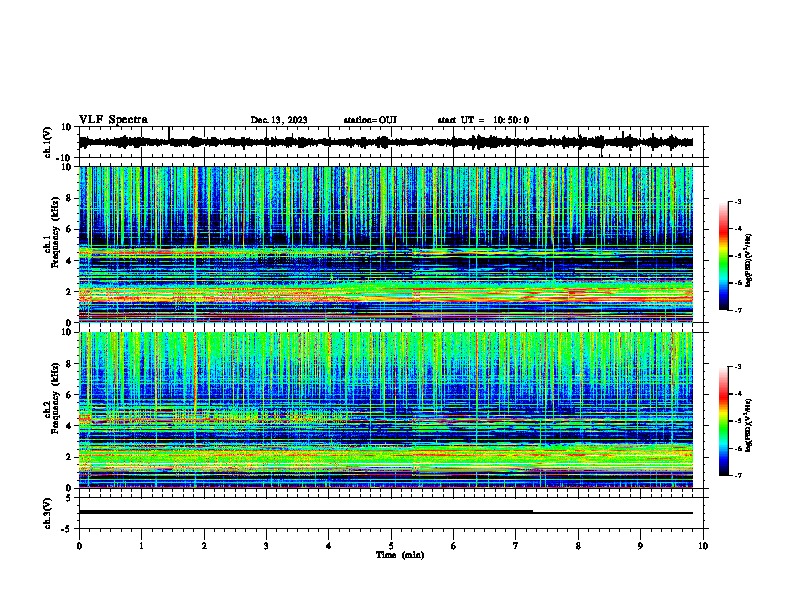The width and height of the screenshot is (792, 612).
Task: Select the "Dec. 13, 2023" date text
Action: click(279, 120)
